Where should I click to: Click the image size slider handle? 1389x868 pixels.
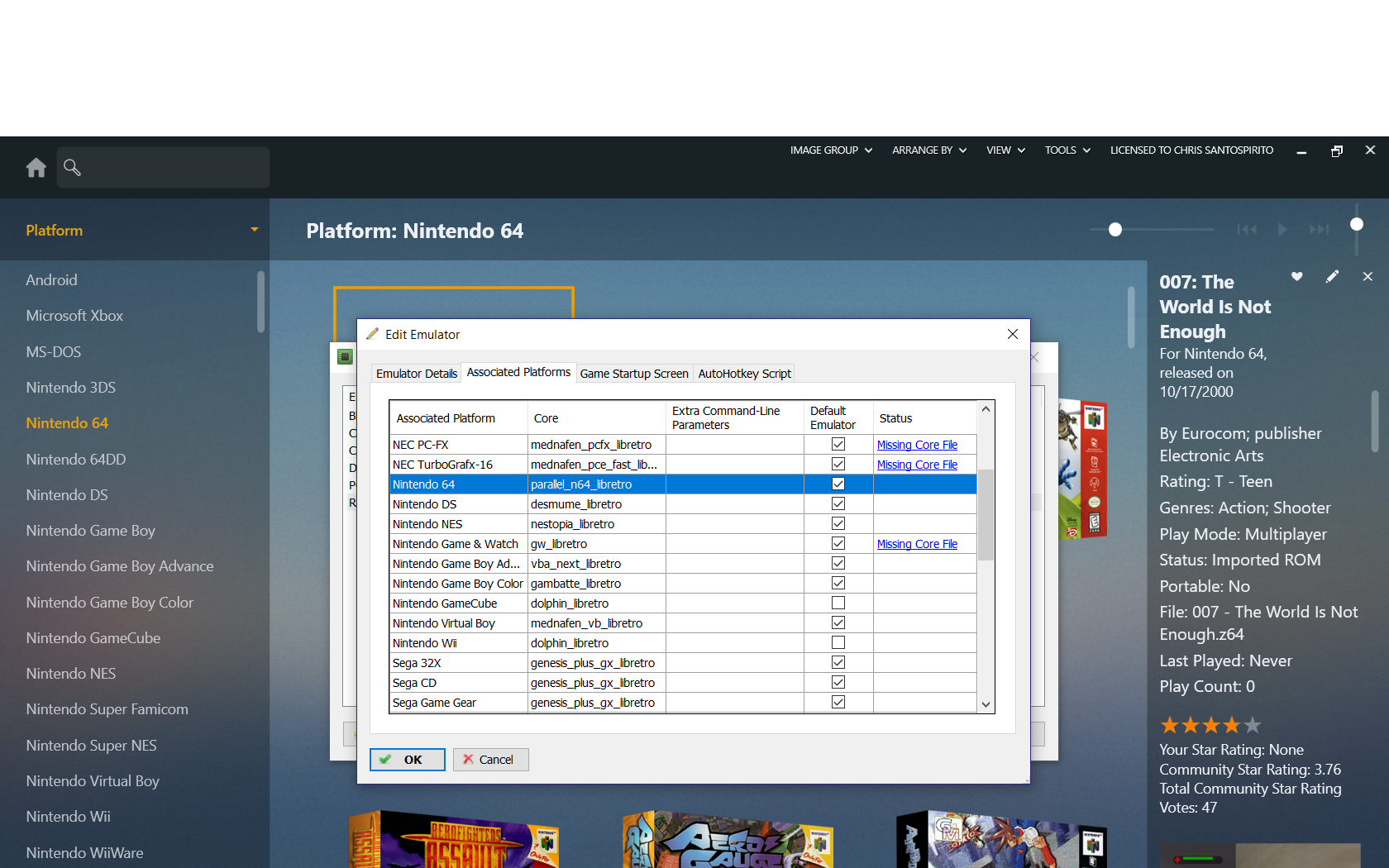1115,229
